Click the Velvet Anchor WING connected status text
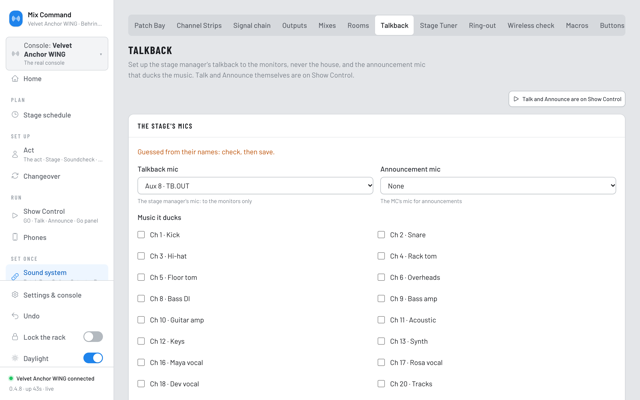640x400 pixels. (x=55, y=378)
